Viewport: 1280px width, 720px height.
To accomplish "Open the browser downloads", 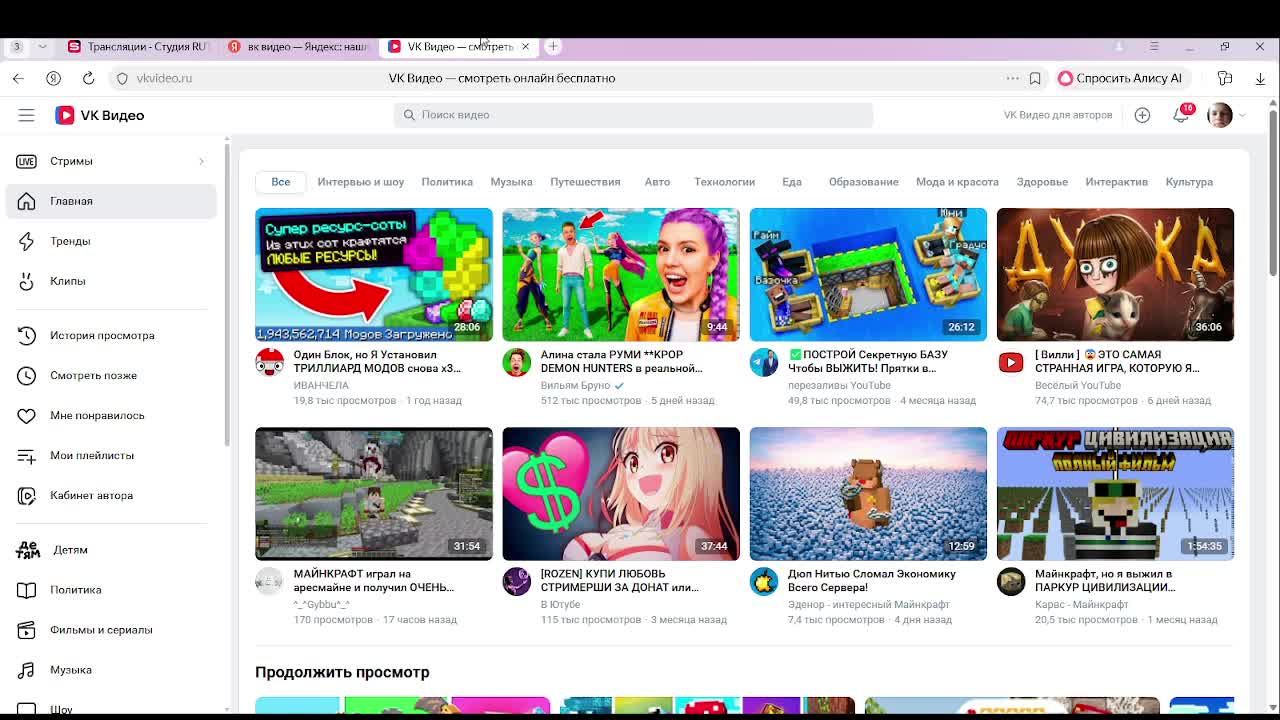I will pos(1260,78).
